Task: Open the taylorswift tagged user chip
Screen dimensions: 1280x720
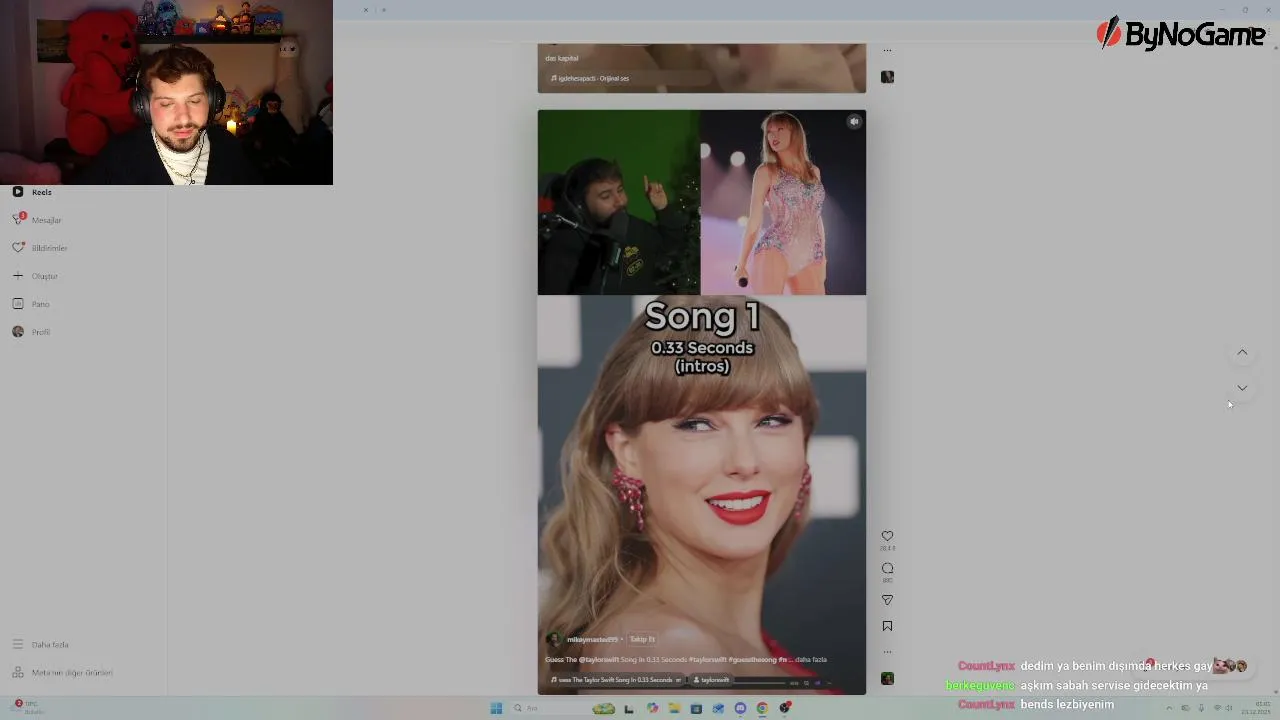Action: pyautogui.click(x=712, y=680)
